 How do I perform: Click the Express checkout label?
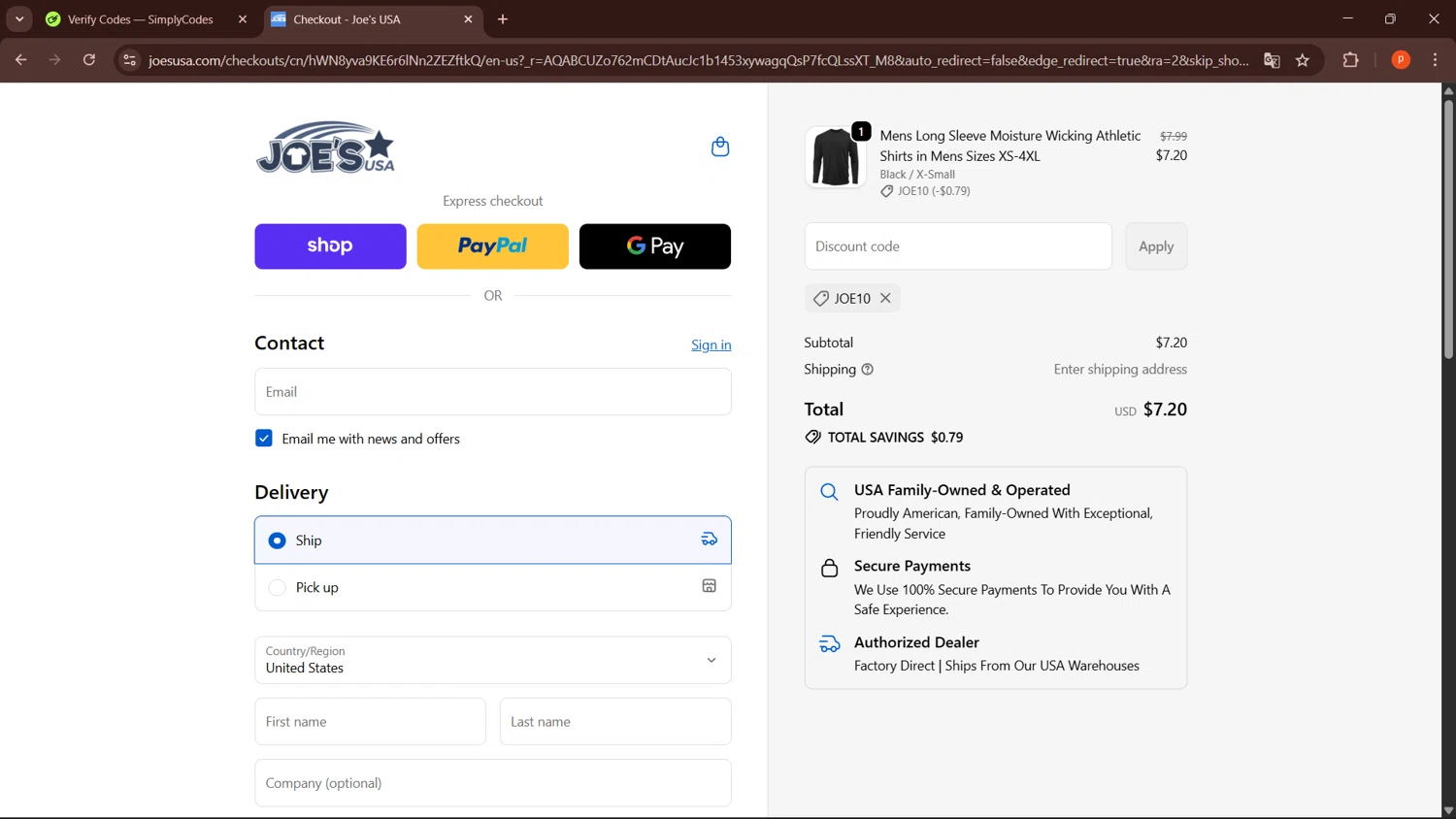click(x=493, y=202)
